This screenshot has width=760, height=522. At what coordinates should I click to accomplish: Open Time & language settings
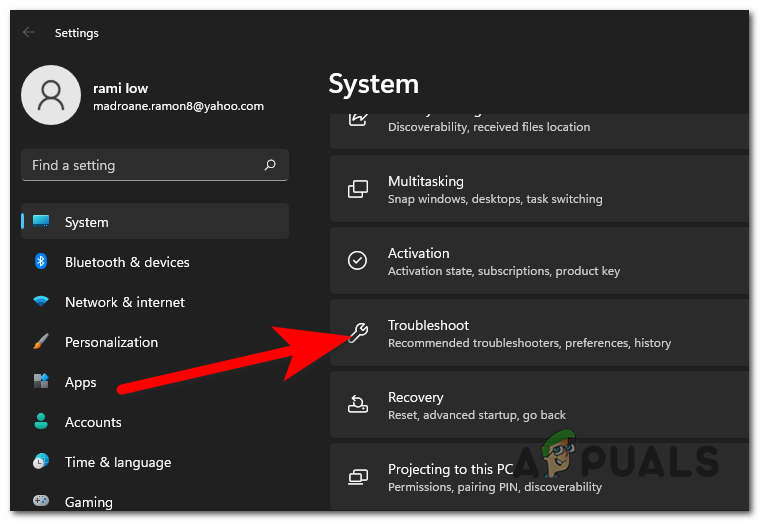(155, 462)
